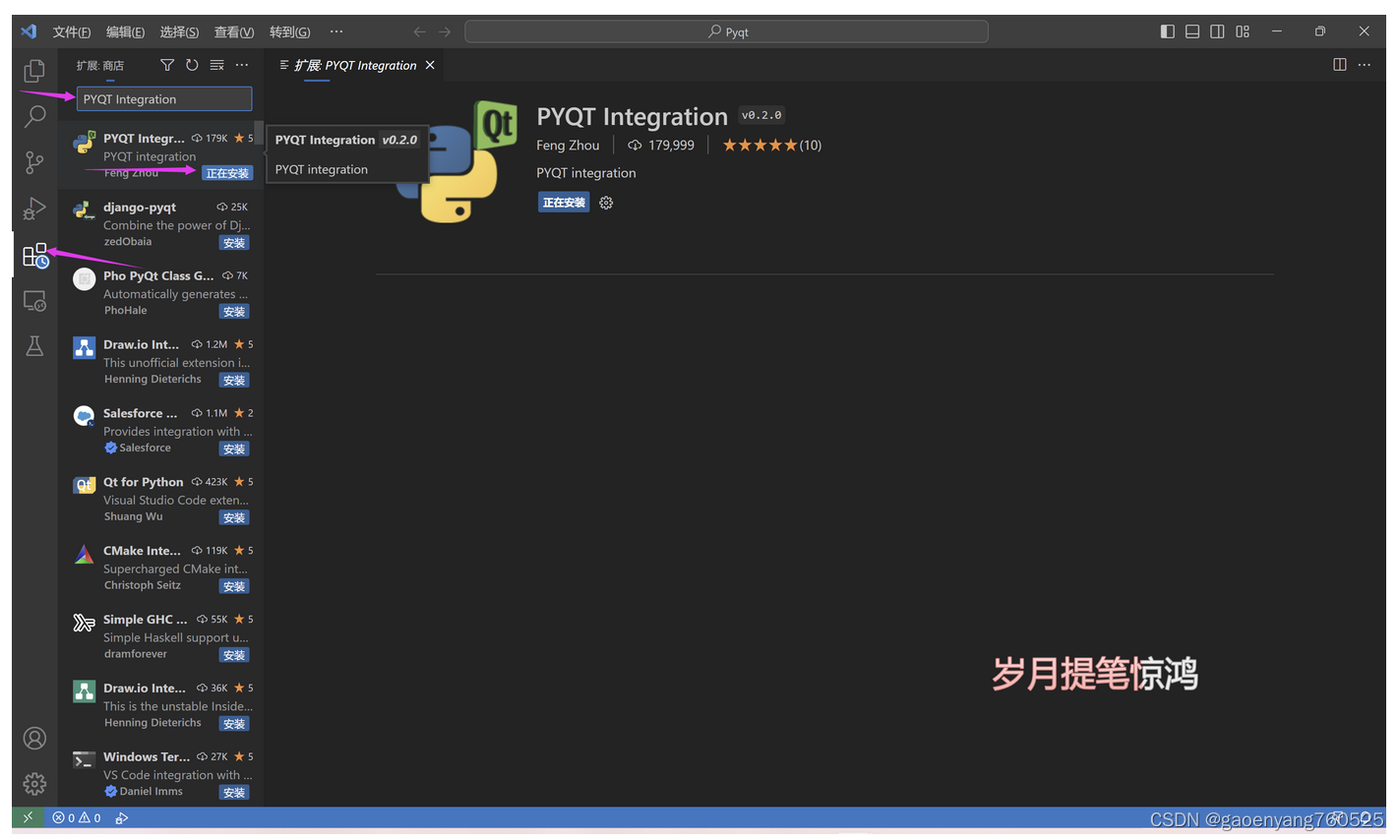1400x840 pixels.
Task: Select the django-pyqt list entry
Action: [x=160, y=223]
